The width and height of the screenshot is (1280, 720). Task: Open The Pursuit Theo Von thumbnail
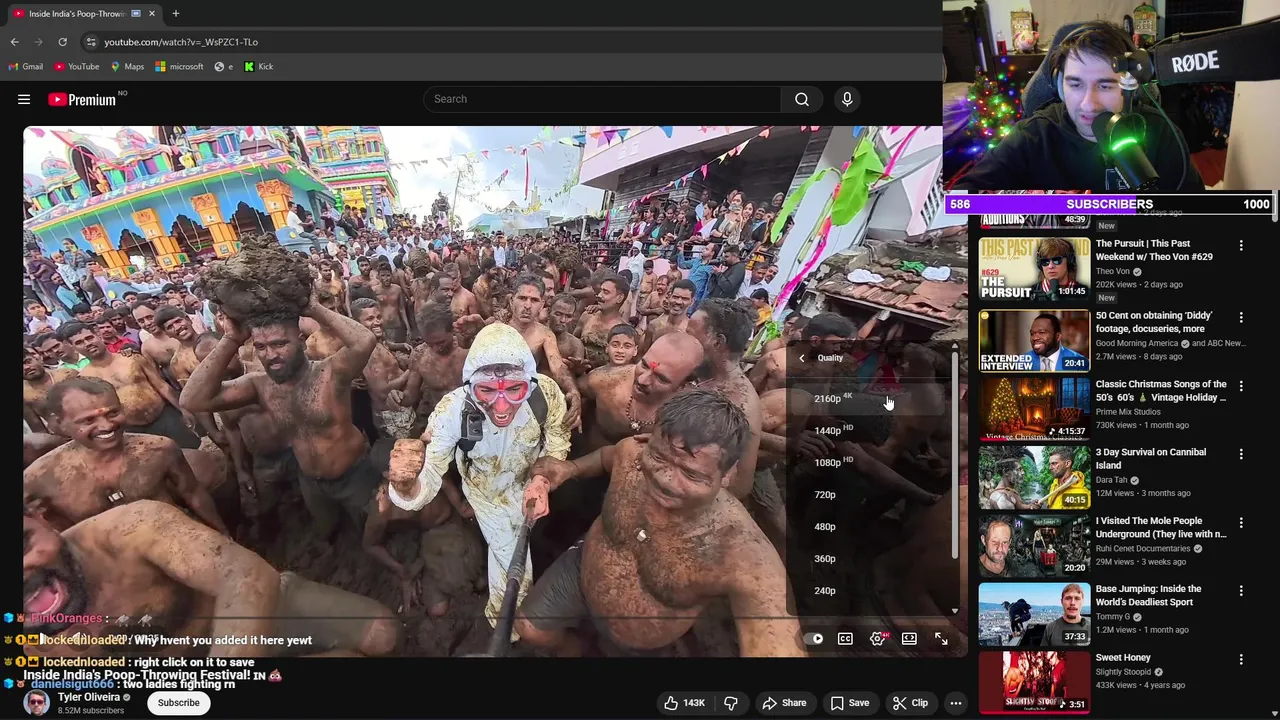tap(1034, 270)
